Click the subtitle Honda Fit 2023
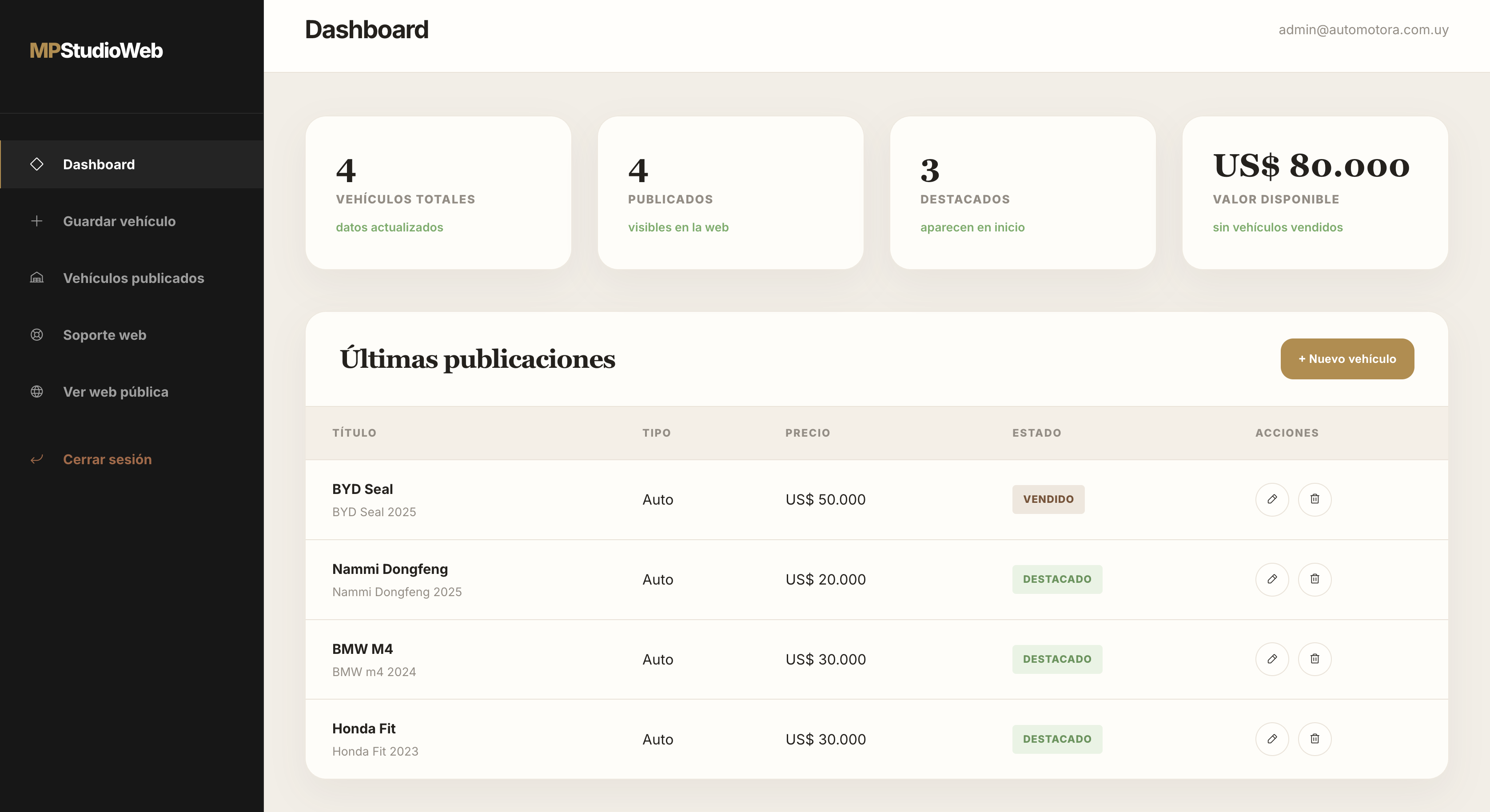 pyautogui.click(x=375, y=751)
